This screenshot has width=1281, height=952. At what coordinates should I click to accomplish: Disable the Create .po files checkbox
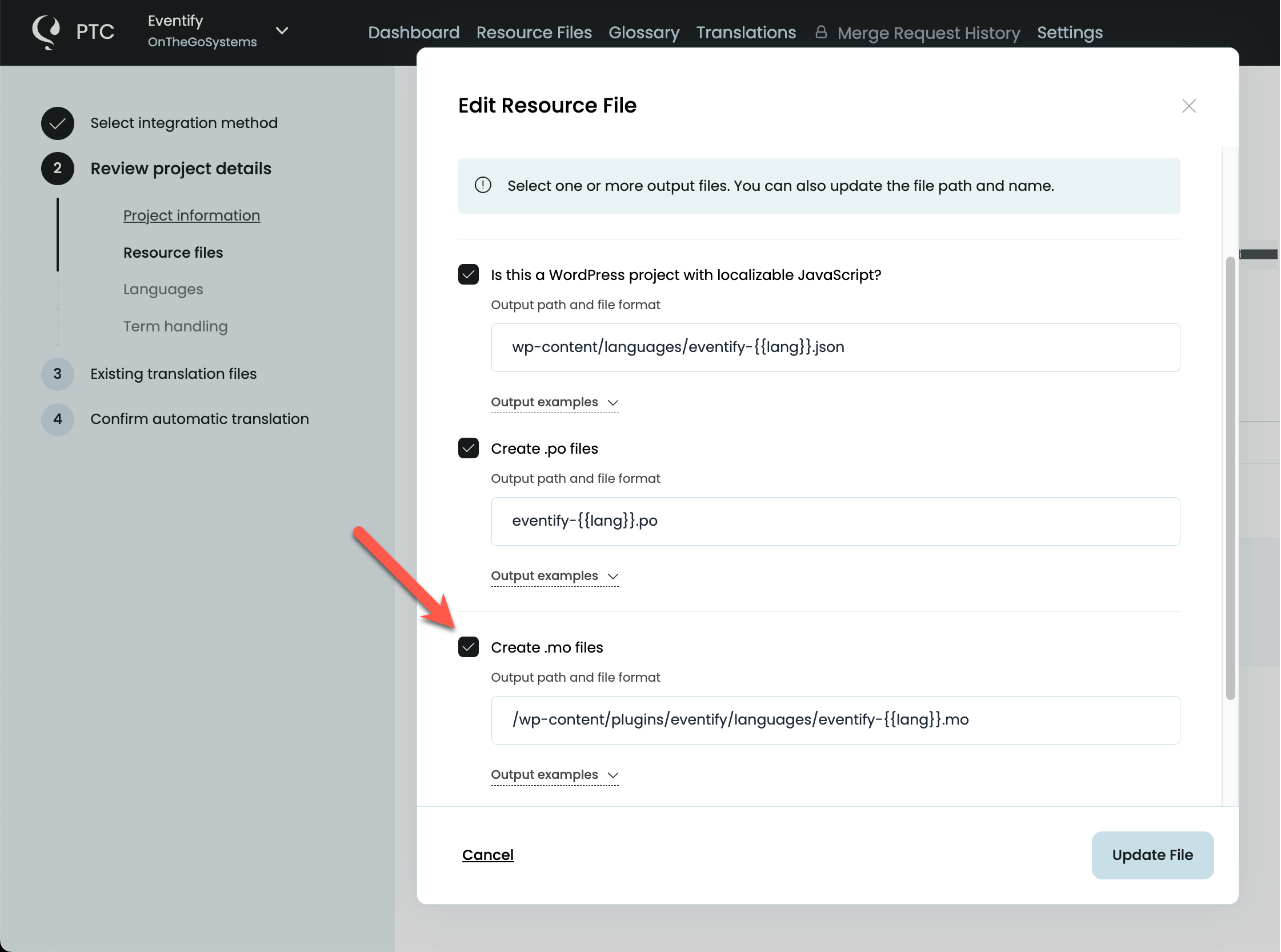pyautogui.click(x=469, y=449)
